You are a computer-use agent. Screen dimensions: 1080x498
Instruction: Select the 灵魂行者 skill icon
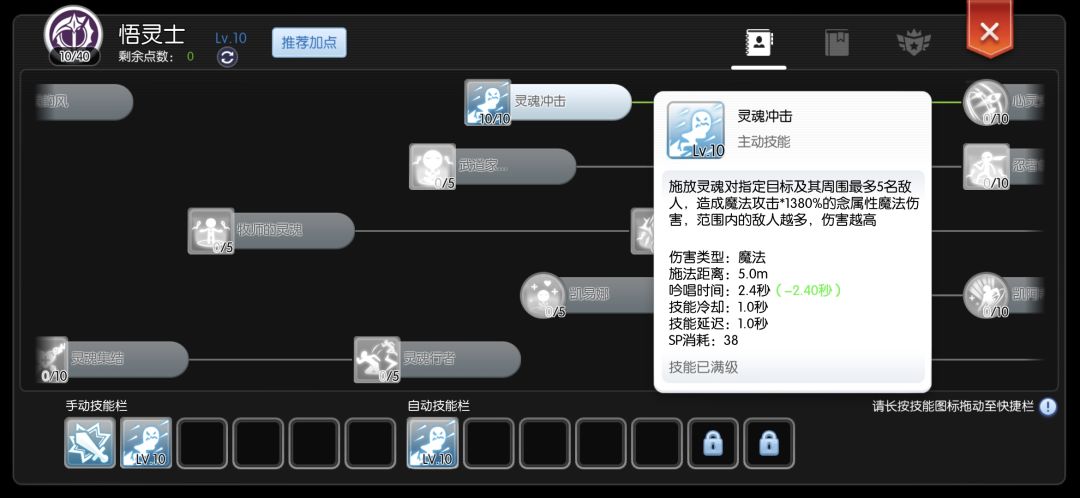(377, 360)
